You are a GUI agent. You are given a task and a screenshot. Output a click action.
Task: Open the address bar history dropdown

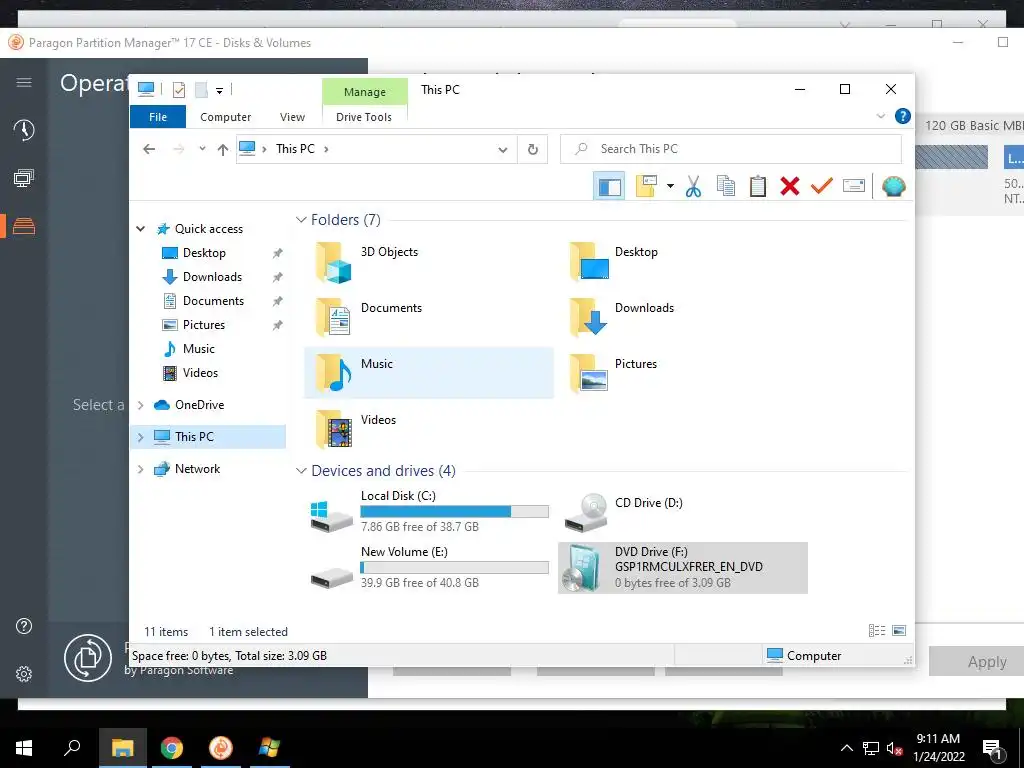tap(503, 150)
